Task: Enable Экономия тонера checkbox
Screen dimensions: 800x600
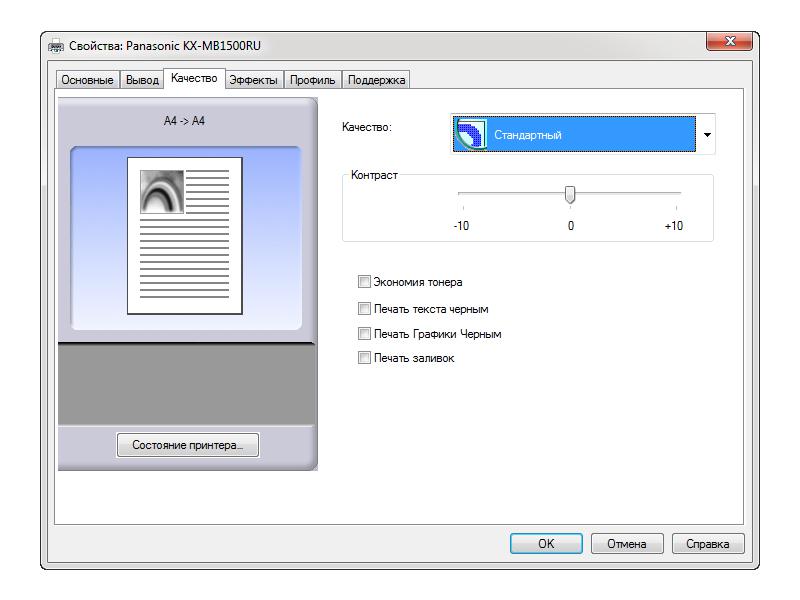Action: [364, 282]
